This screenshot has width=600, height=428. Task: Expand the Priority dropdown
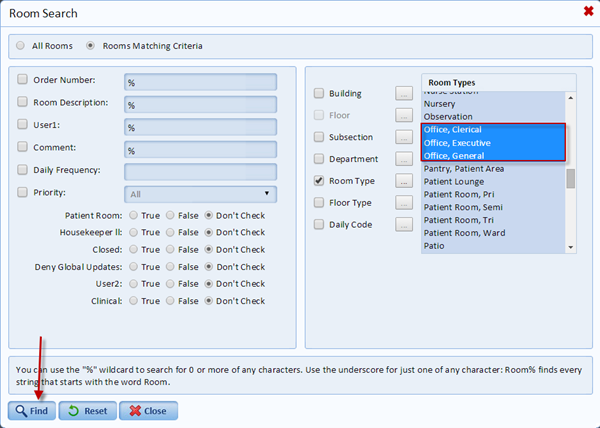click(200, 194)
